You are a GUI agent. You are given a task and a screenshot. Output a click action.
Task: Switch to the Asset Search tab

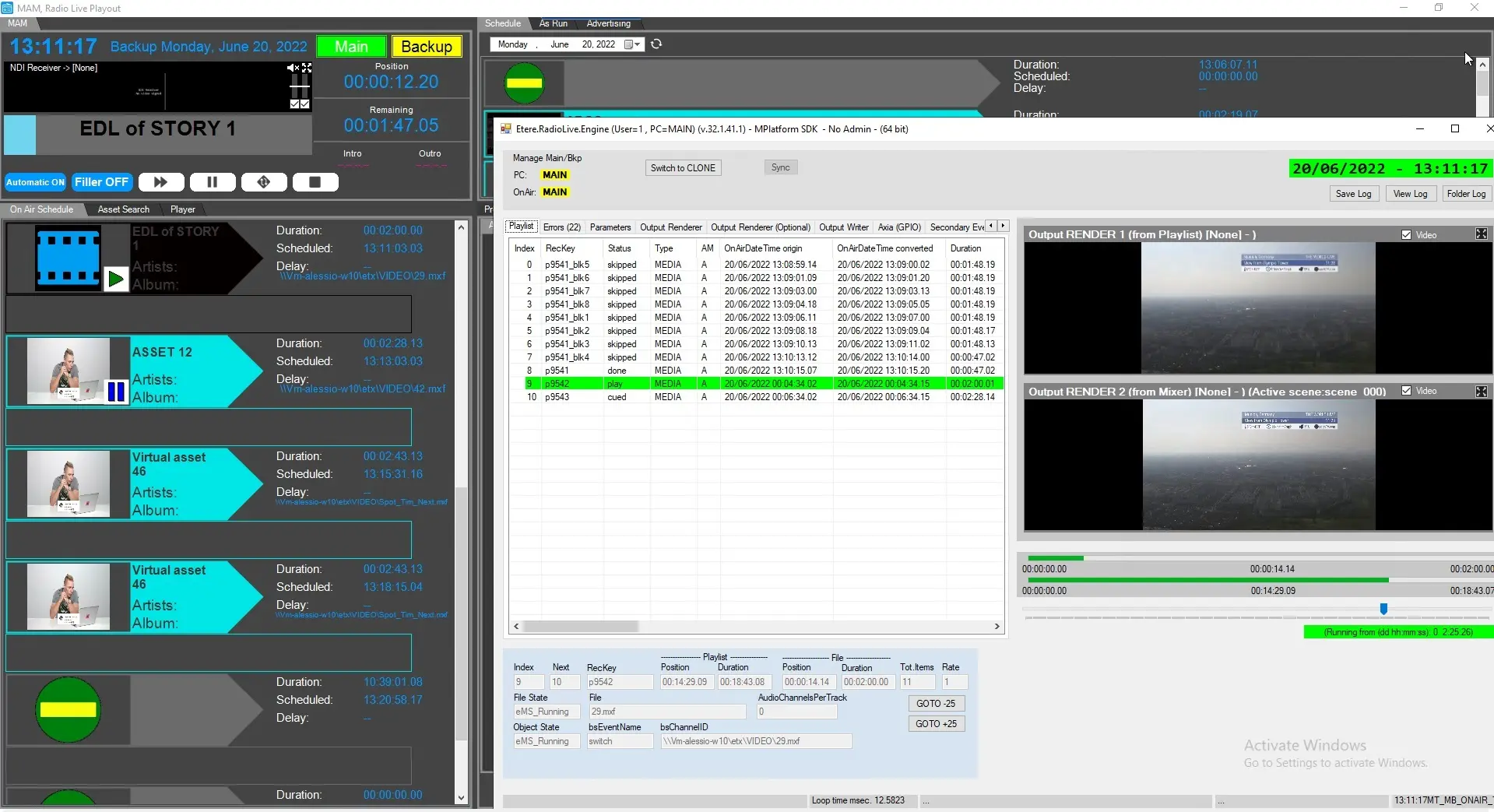pos(123,209)
